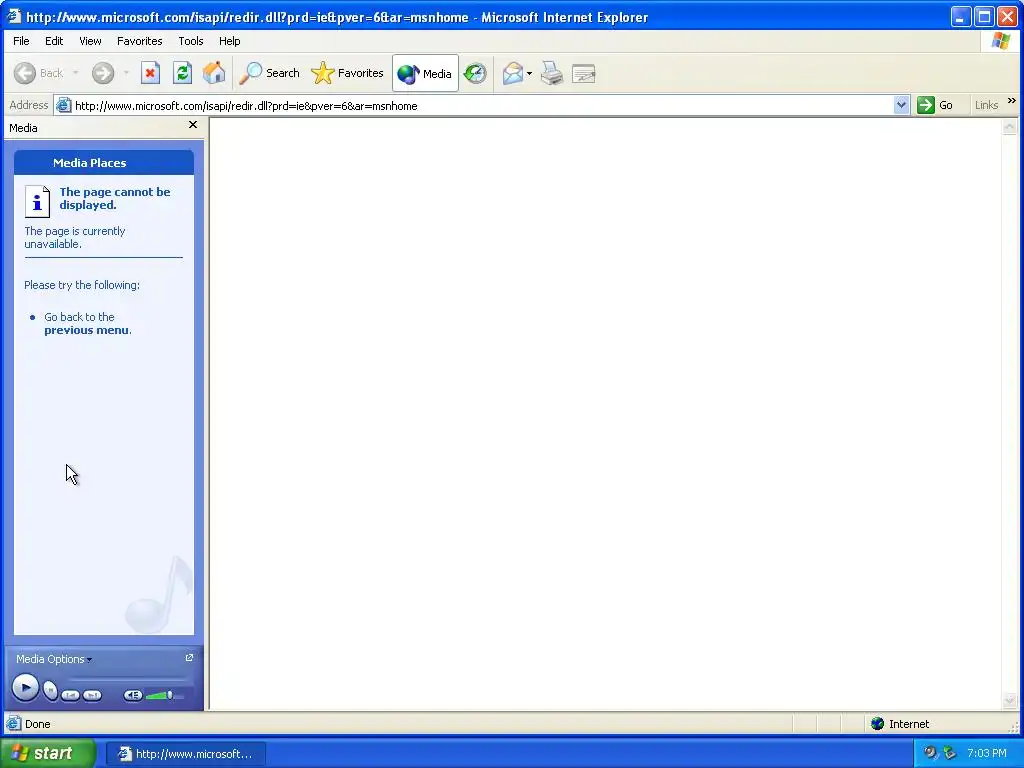Viewport: 1024px width, 768px height.
Task: Click the page icon beside the address
Action: 63,105
